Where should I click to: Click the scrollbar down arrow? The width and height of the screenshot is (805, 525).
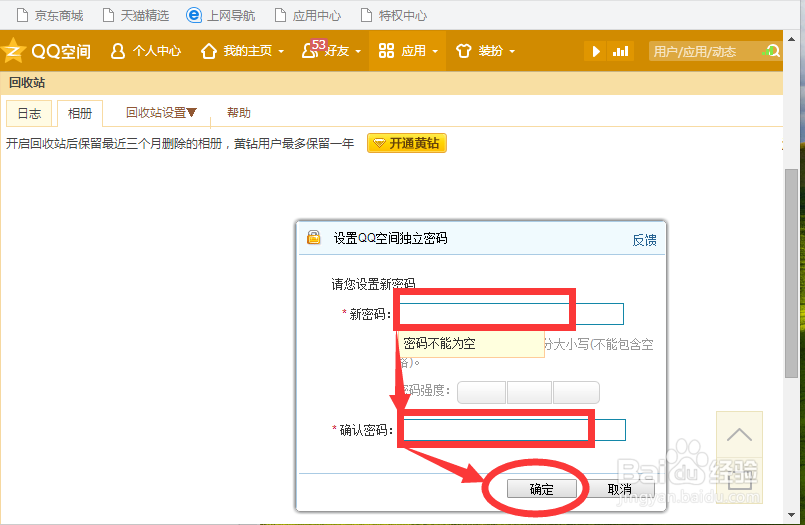point(791,515)
